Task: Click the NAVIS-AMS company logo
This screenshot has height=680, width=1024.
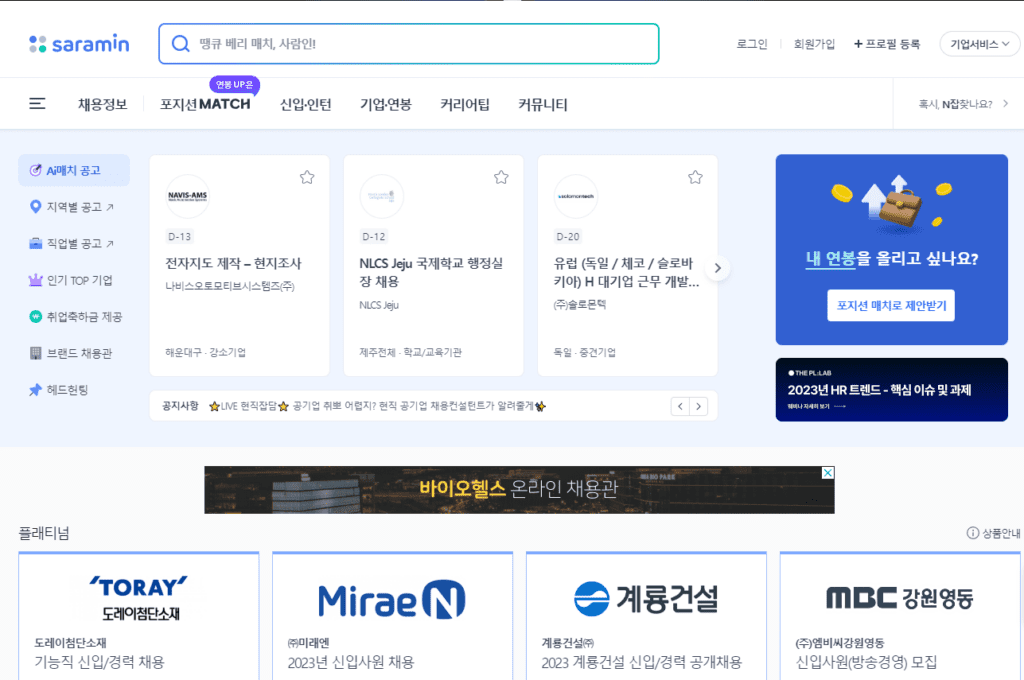Action: pos(187,196)
